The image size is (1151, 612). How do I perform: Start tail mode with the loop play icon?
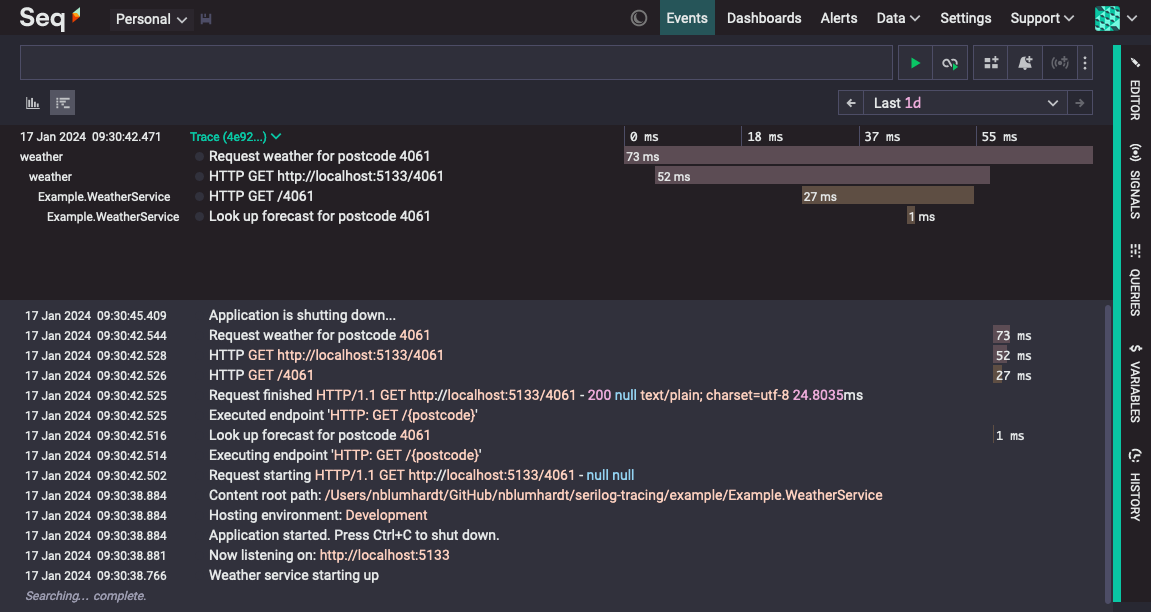click(950, 63)
